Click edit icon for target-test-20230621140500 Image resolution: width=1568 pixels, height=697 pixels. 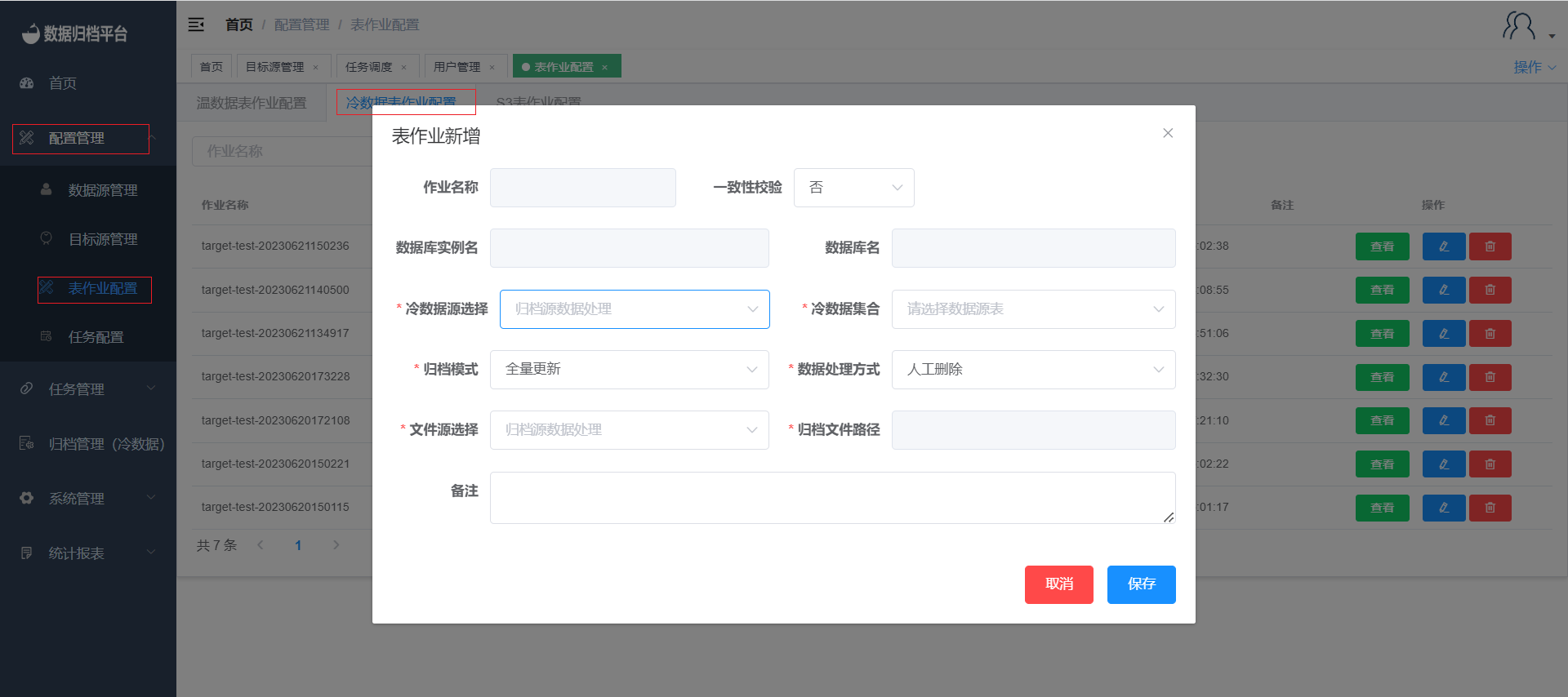coord(1444,290)
